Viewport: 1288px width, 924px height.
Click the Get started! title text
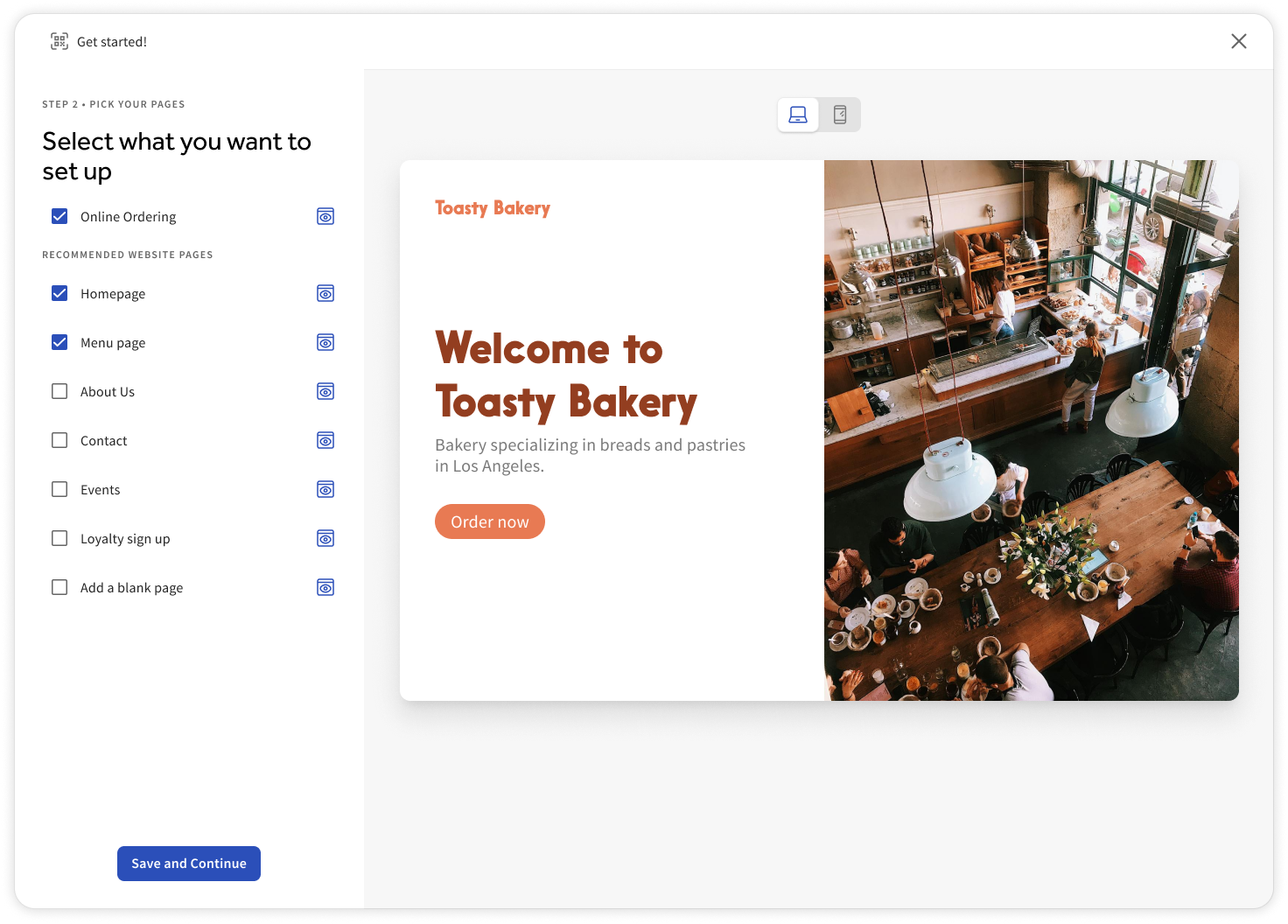[x=112, y=41]
